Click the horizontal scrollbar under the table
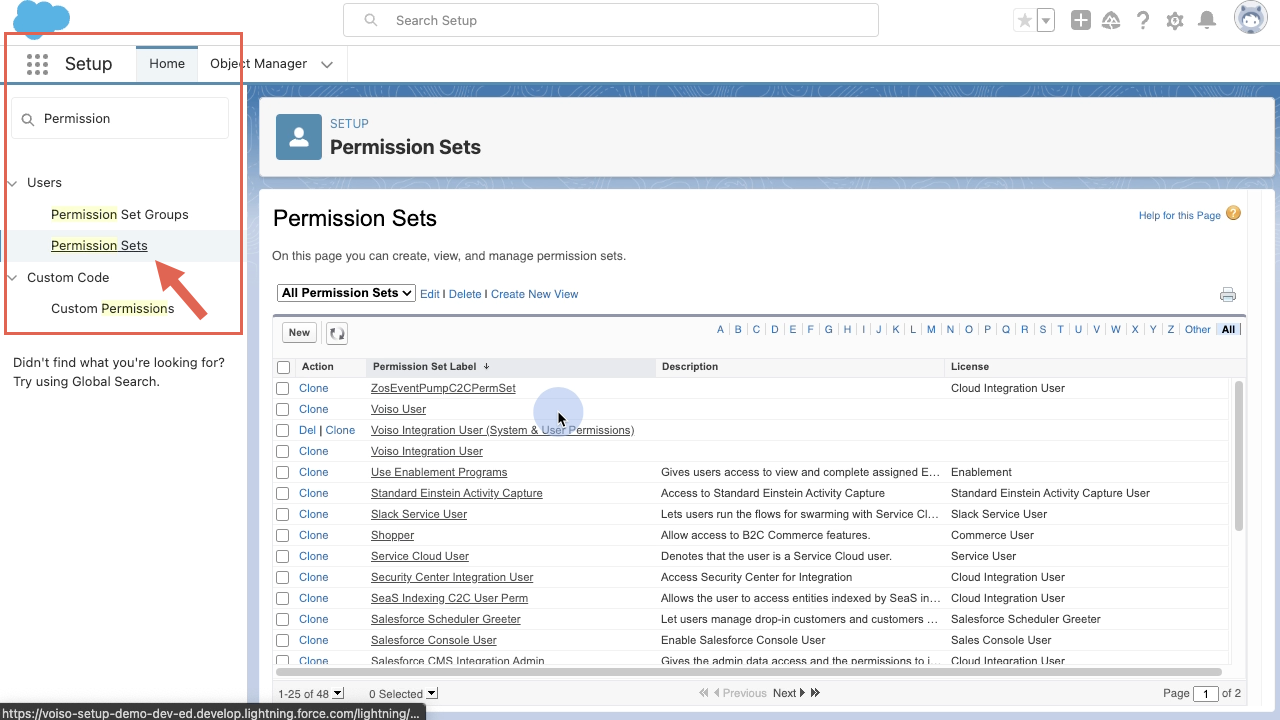 click(748, 672)
